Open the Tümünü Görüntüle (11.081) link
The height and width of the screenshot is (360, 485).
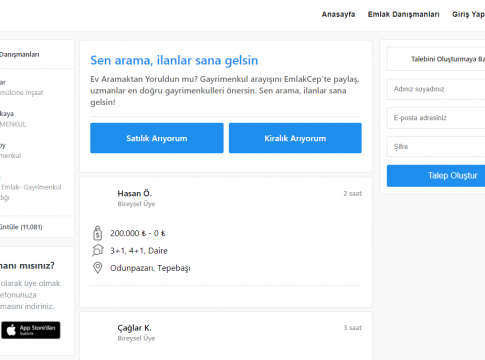(21, 227)
